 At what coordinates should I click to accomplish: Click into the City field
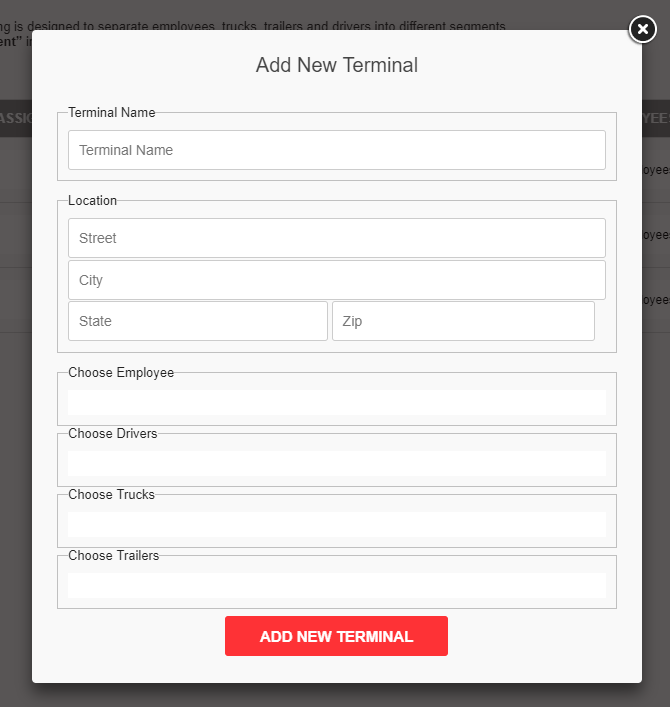coord(337,280)
